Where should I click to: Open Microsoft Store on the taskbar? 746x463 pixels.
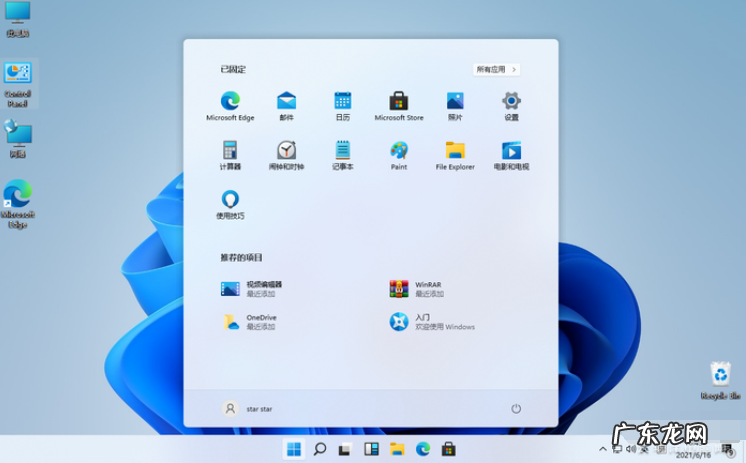448,449
